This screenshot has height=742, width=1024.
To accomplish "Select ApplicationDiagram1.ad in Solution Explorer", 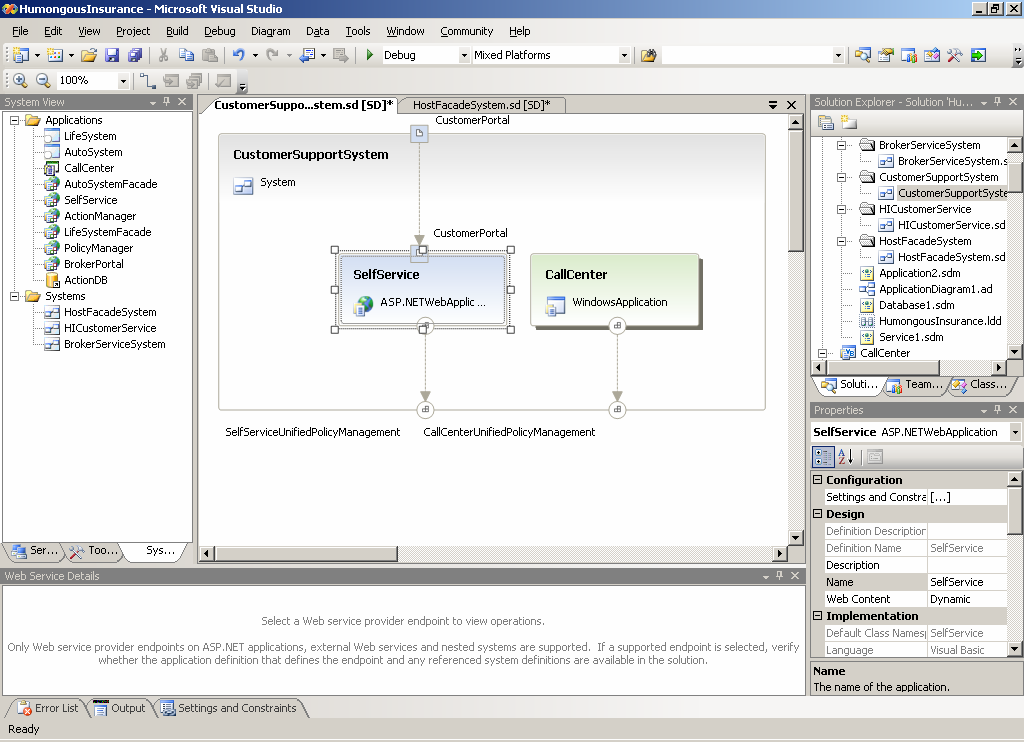I will tap(935, 289).
